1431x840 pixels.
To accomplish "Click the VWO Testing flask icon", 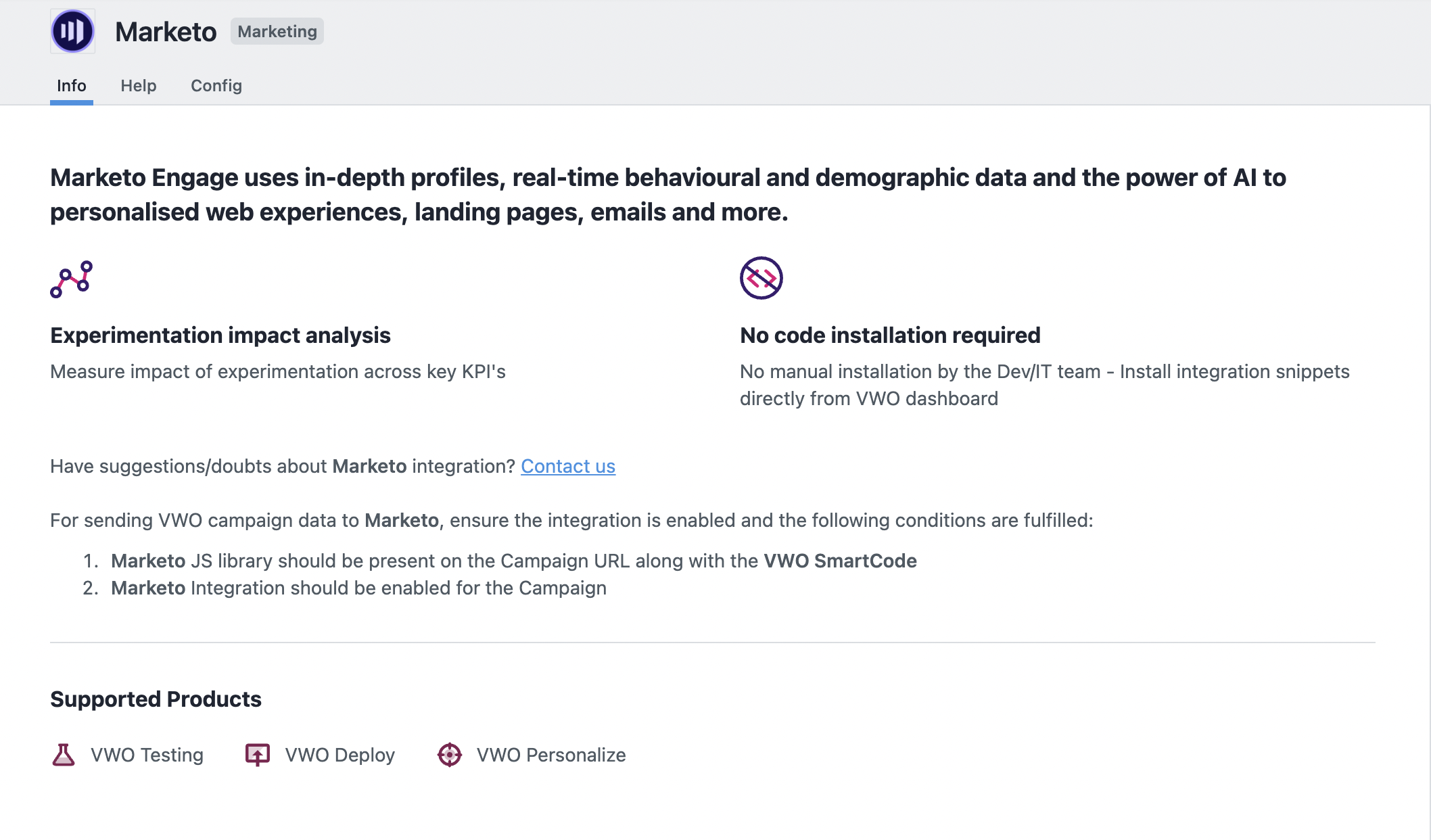I will coord(64,755).
